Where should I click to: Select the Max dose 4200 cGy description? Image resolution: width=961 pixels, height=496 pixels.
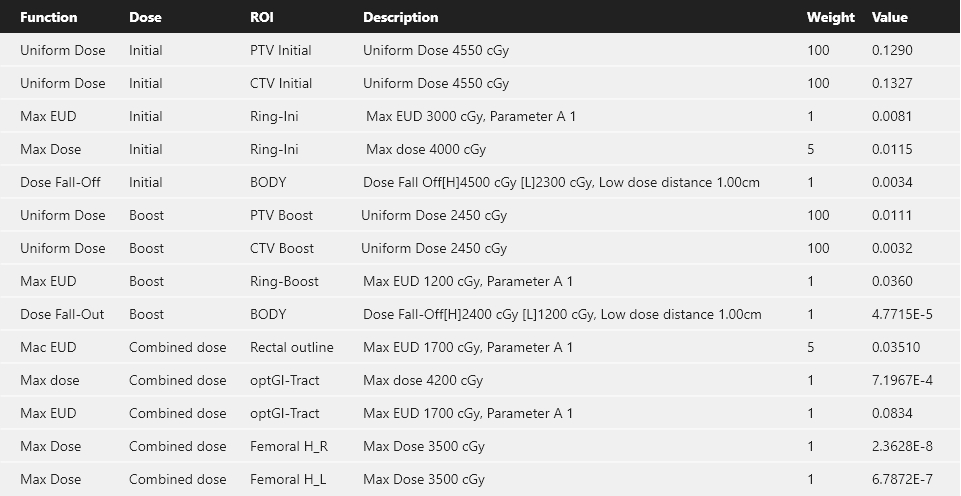(x=422, y=380)
